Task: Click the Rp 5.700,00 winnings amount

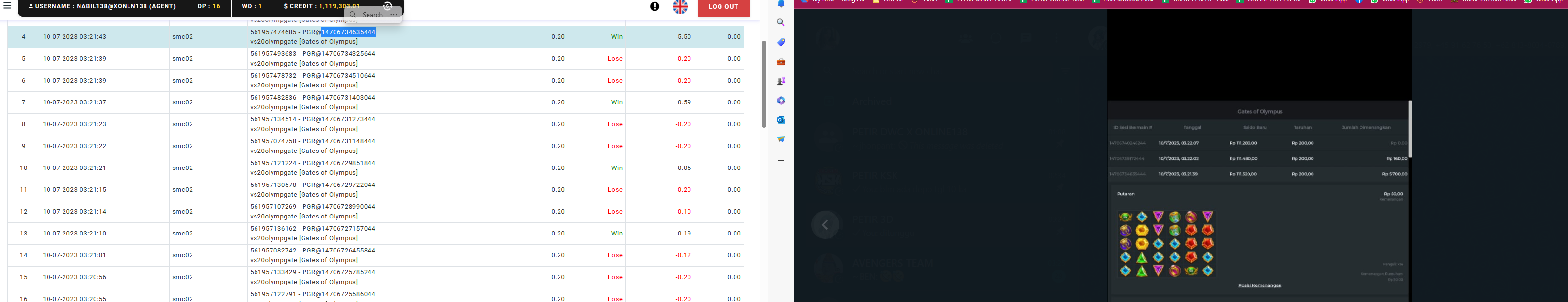Action: click(x=1394, y=174)
